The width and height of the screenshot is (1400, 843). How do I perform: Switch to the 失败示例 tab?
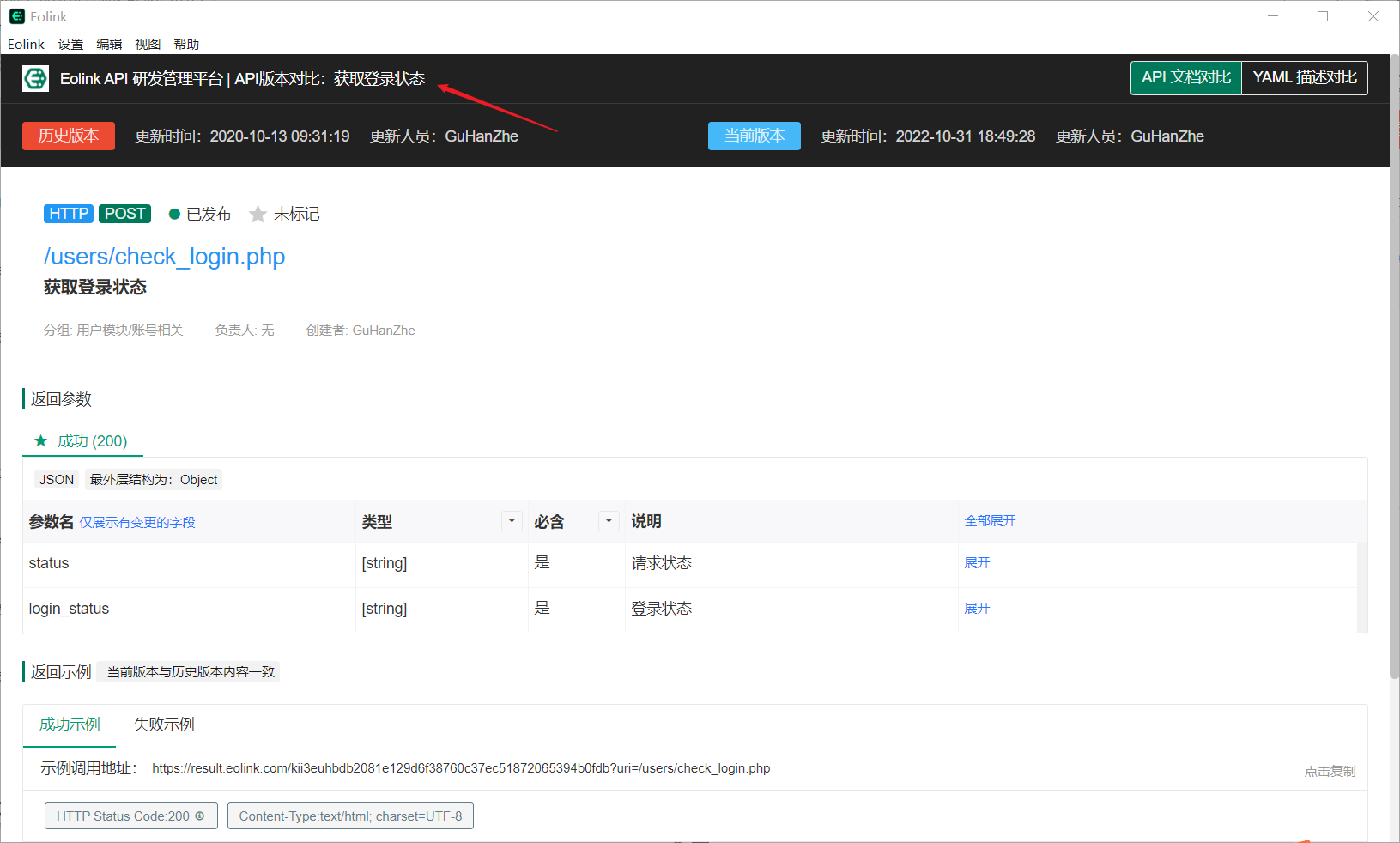(164, 725)
